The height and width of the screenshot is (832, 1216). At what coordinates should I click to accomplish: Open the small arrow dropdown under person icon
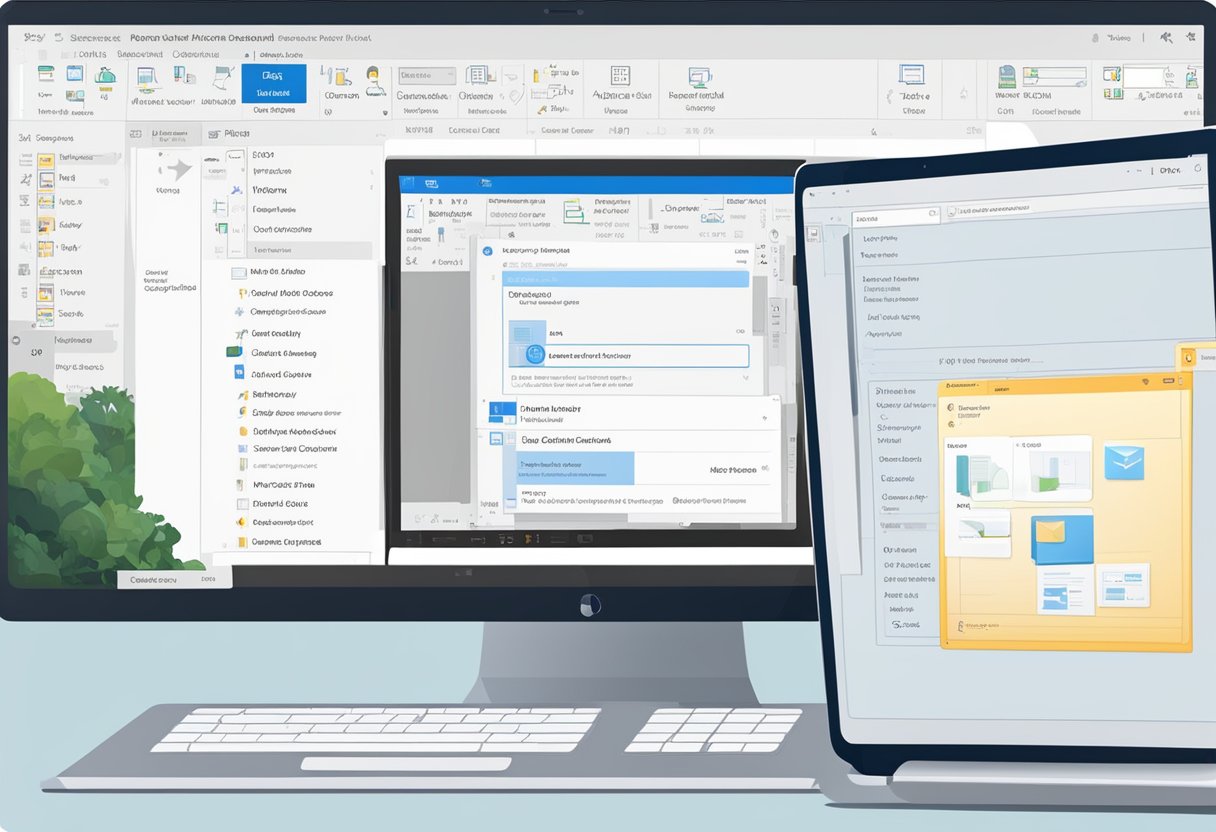385,113
